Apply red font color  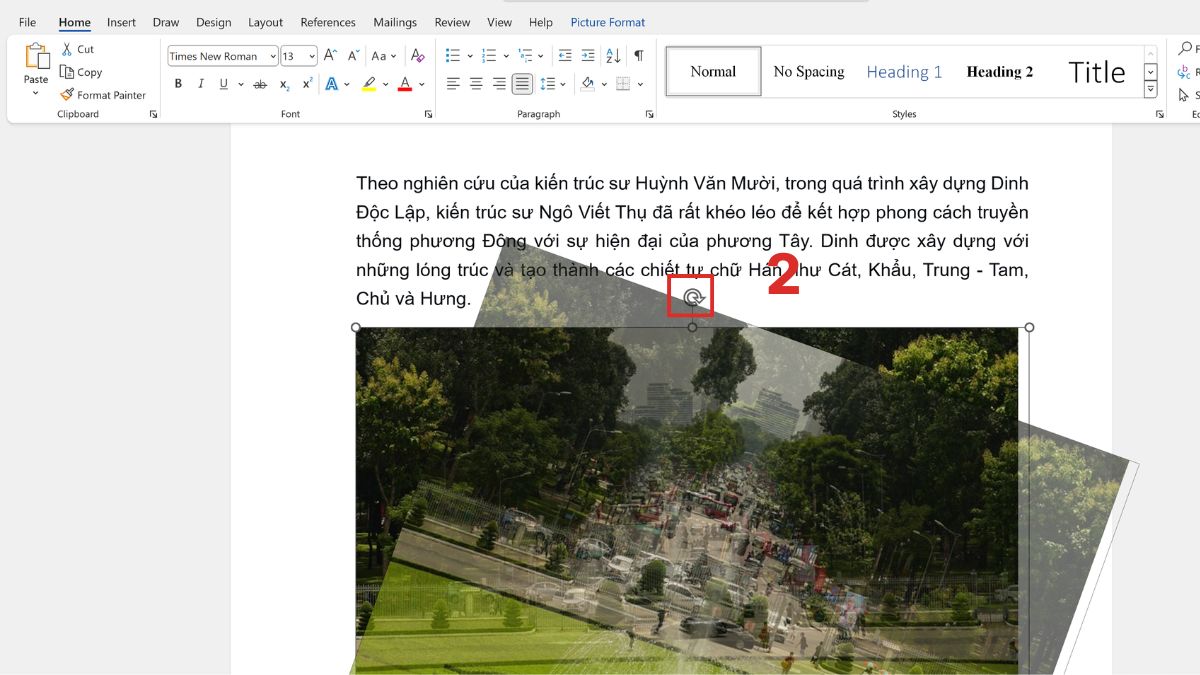pos(405,84)
